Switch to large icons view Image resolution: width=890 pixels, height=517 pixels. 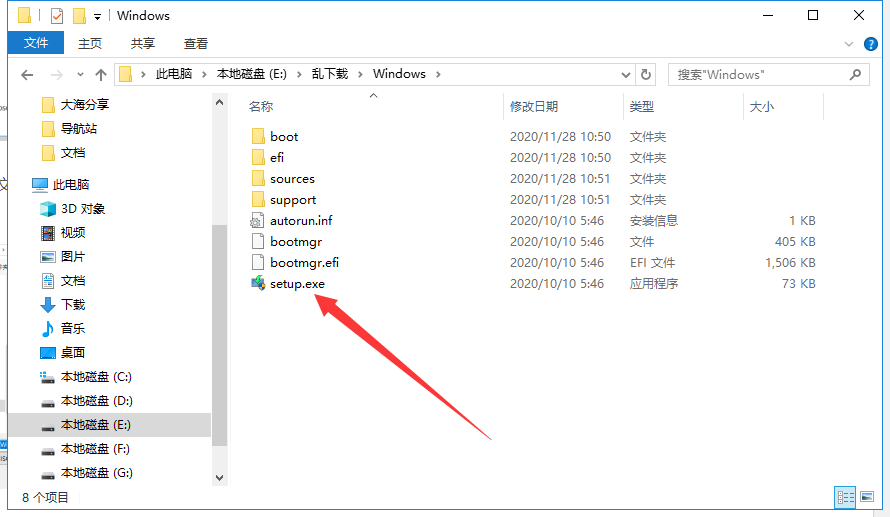(868, 497)
